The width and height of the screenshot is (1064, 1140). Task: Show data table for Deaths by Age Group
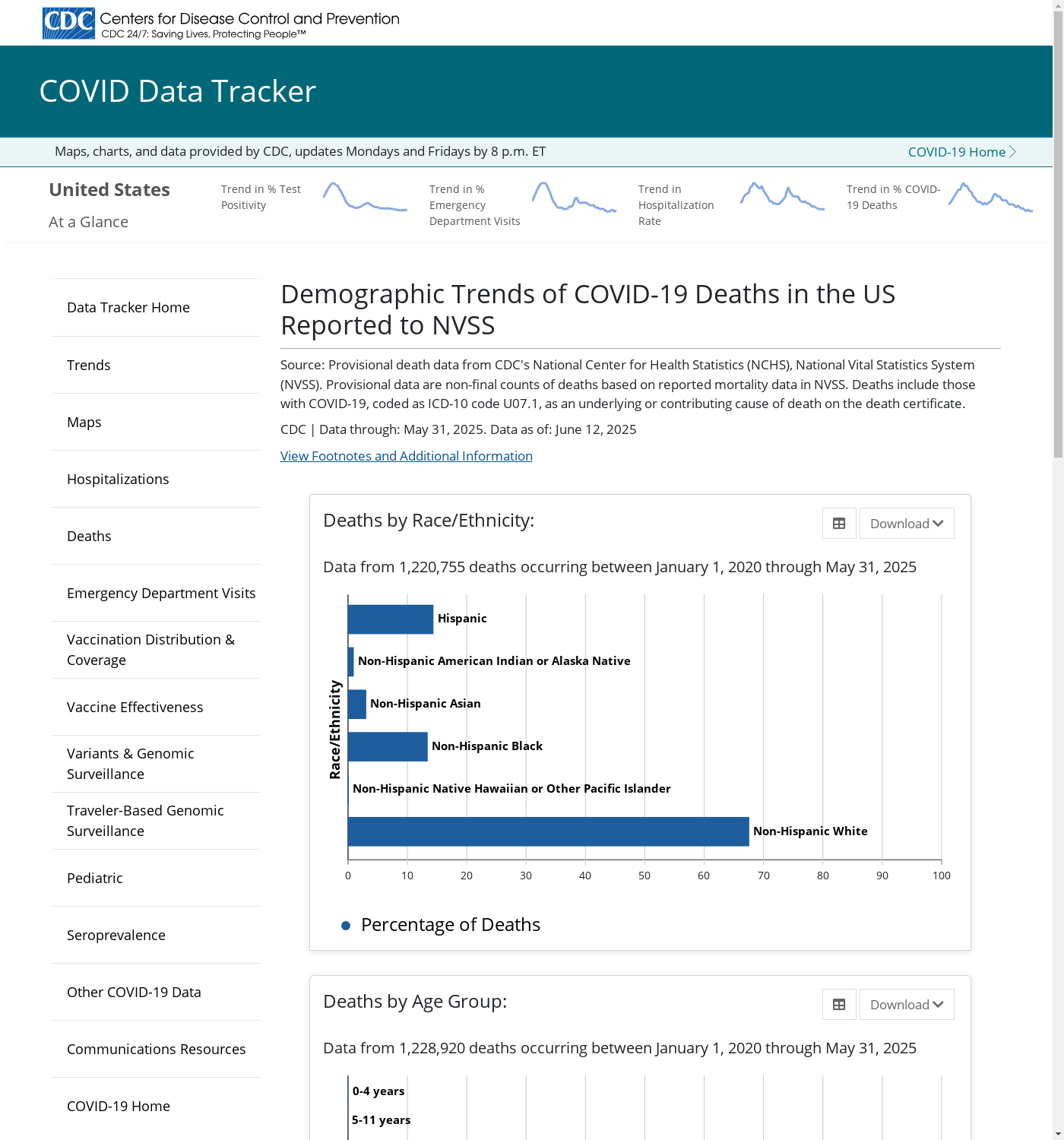tap(839, 1005)
